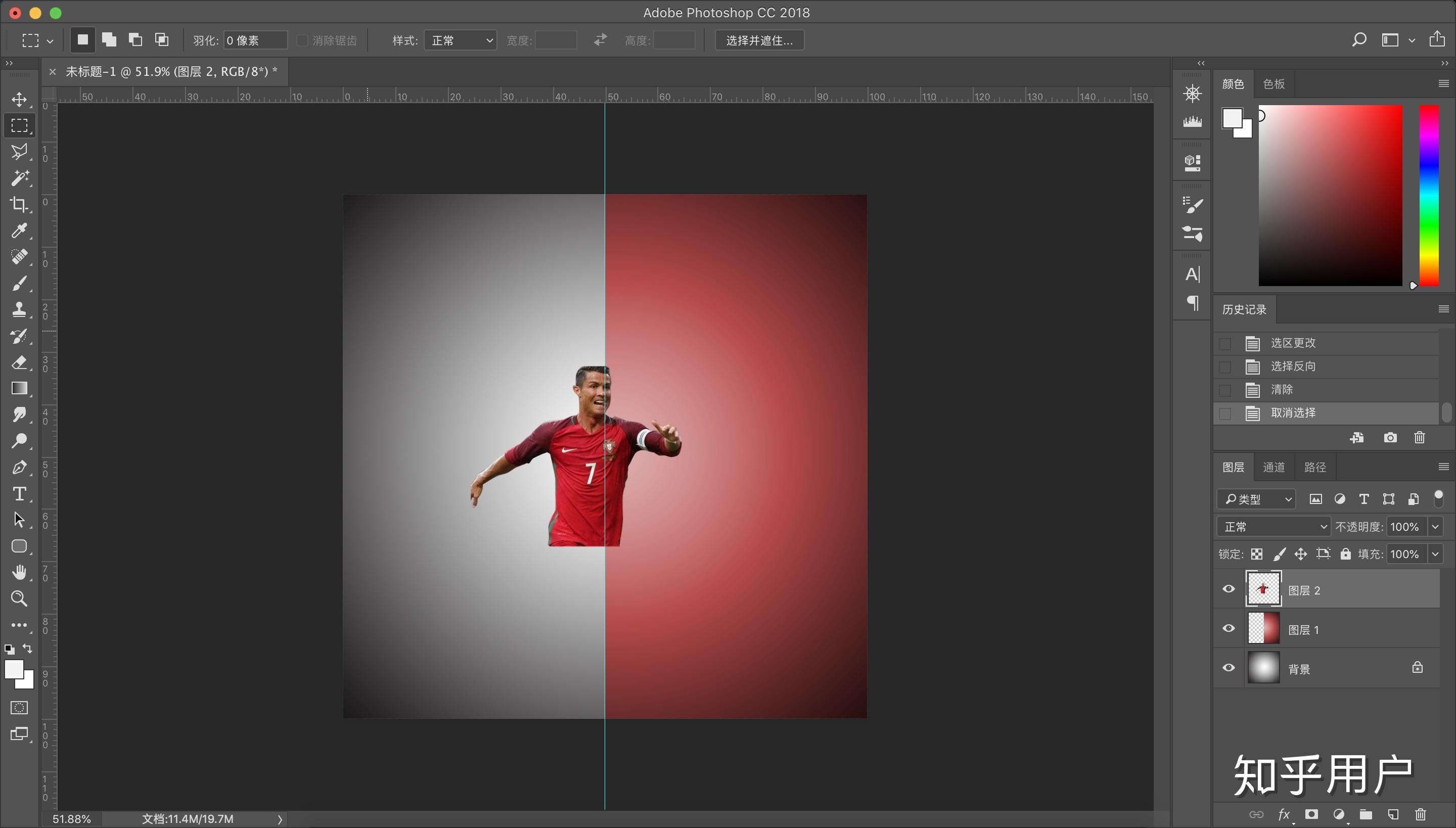Viewport: 1456px width, 828px height.
Task: Hide layer 图层 2 visibility eye
Action: (1228, 589)
